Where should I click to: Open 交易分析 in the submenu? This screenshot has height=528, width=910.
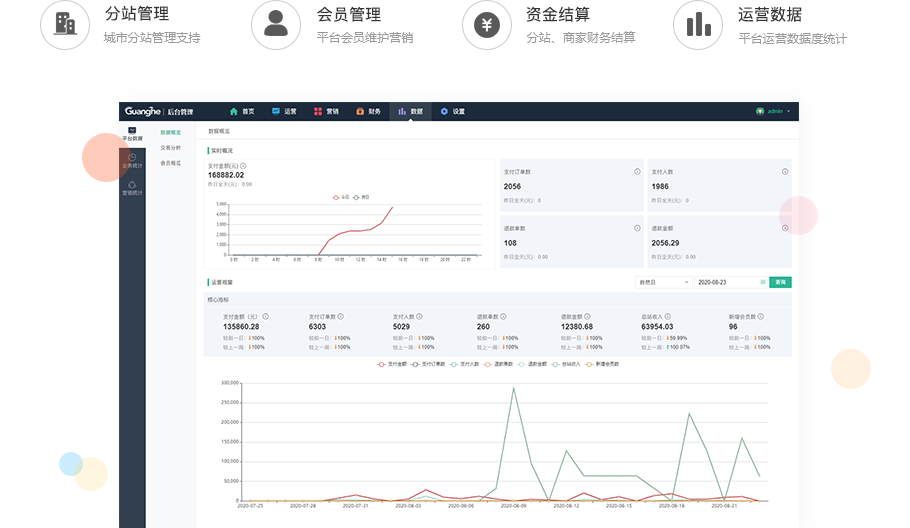pyautogui.click(x=171, y=147)
